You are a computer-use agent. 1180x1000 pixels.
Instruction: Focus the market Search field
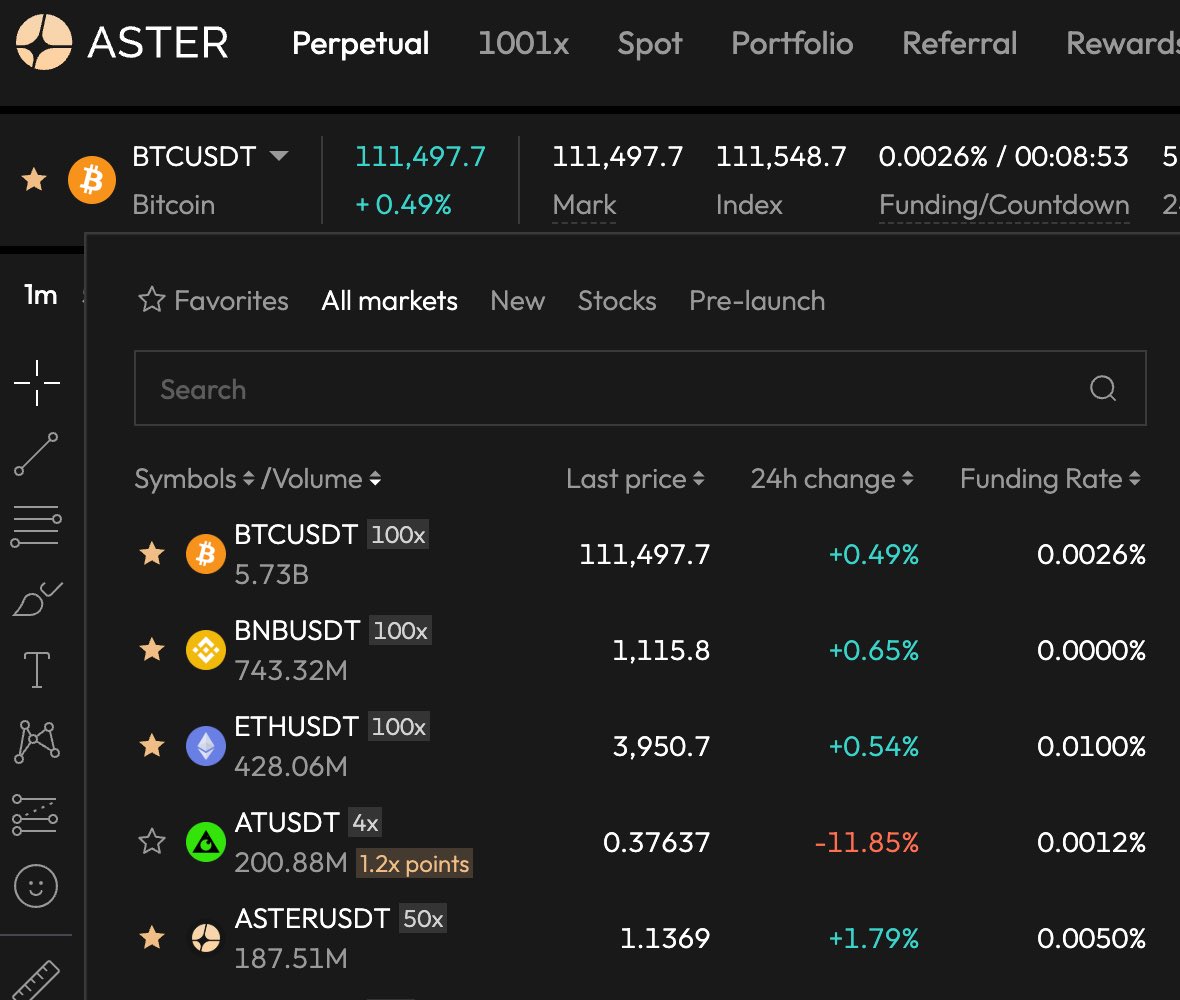640,388
